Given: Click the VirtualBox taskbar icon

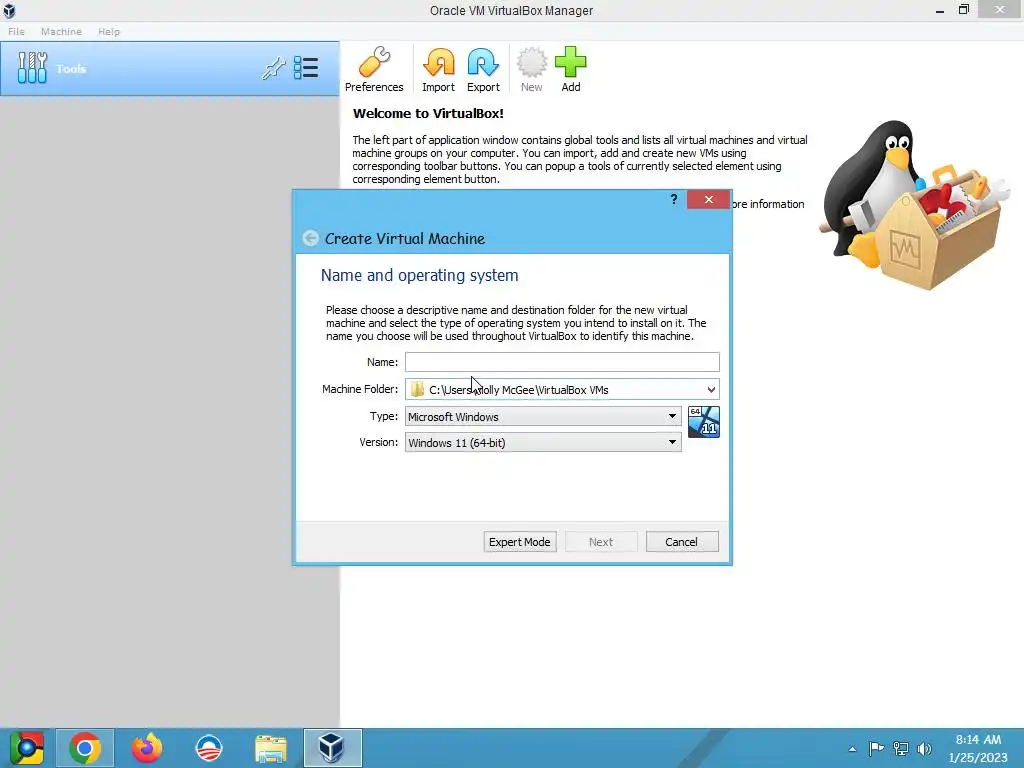Looking at the screenshot, I should coord(332,748).
